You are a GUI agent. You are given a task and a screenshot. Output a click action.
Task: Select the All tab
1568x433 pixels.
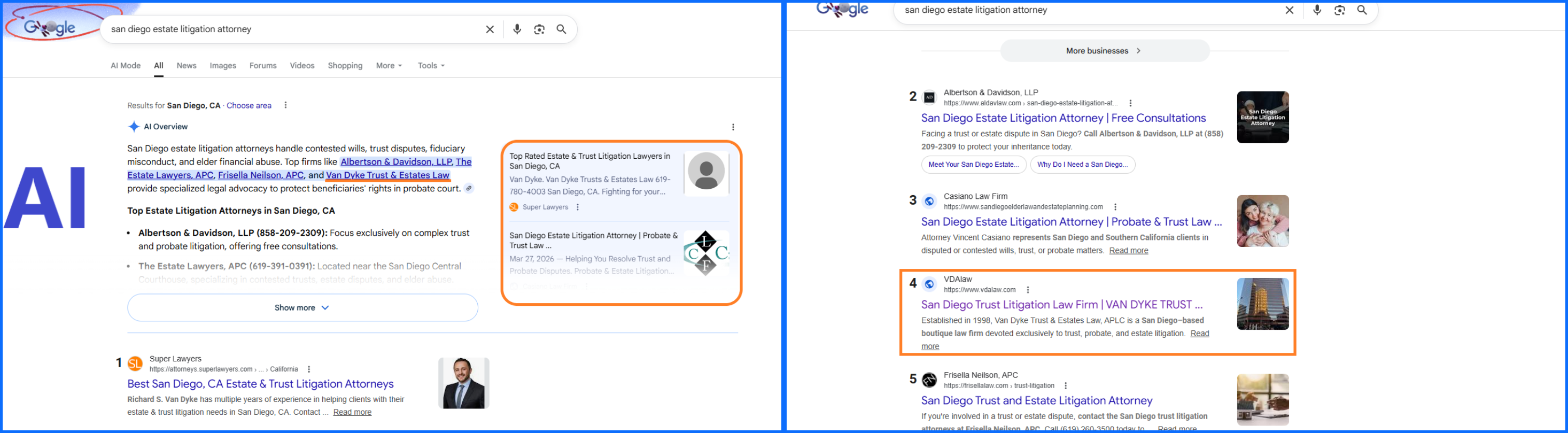pos(159,66)
